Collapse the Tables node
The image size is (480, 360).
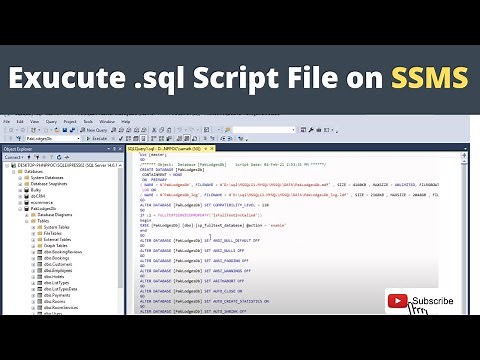(27, 221)
